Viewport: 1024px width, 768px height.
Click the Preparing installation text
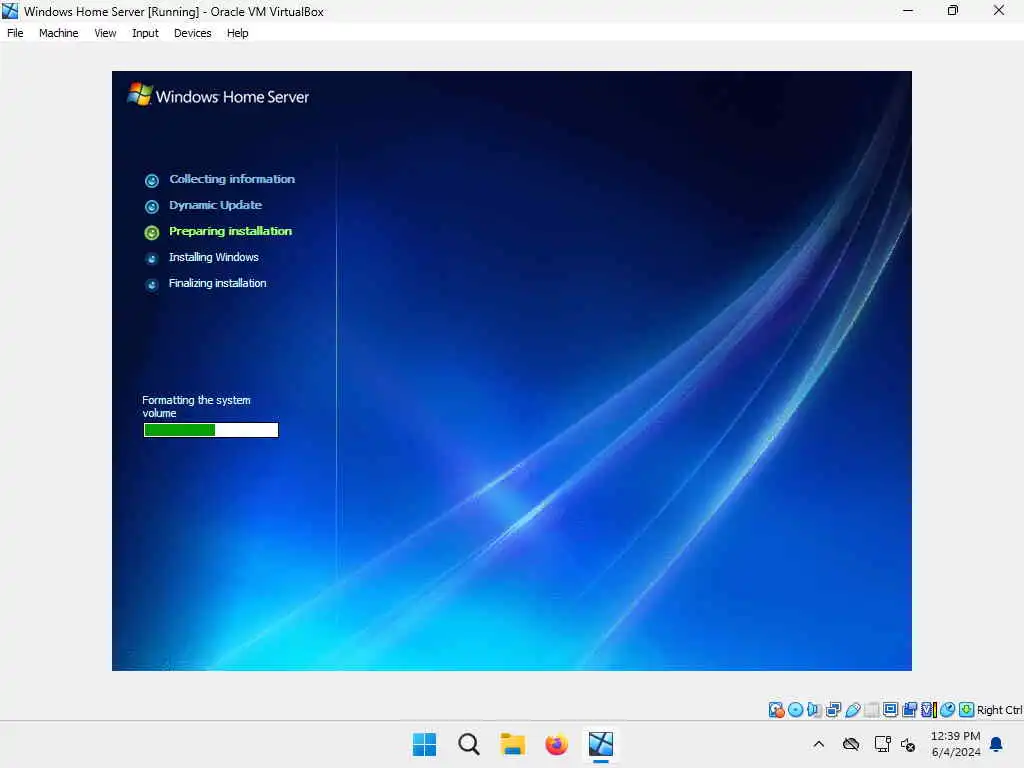coord(231,231)
